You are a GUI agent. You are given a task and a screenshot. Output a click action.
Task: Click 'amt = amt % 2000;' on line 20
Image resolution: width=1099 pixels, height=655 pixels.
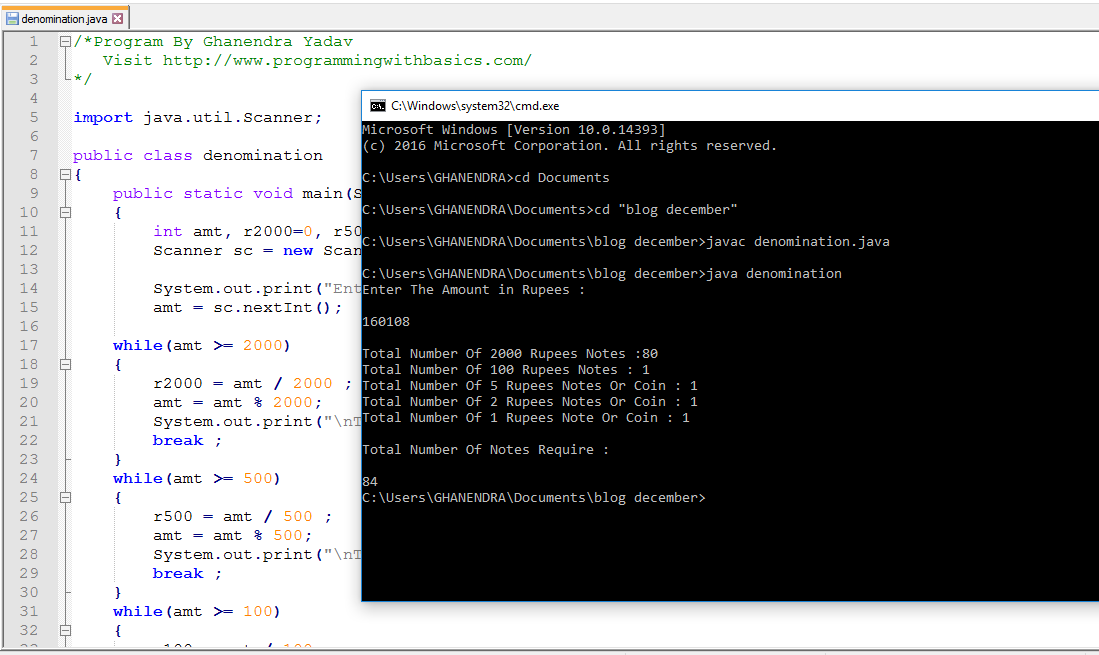tap(238, 403)
